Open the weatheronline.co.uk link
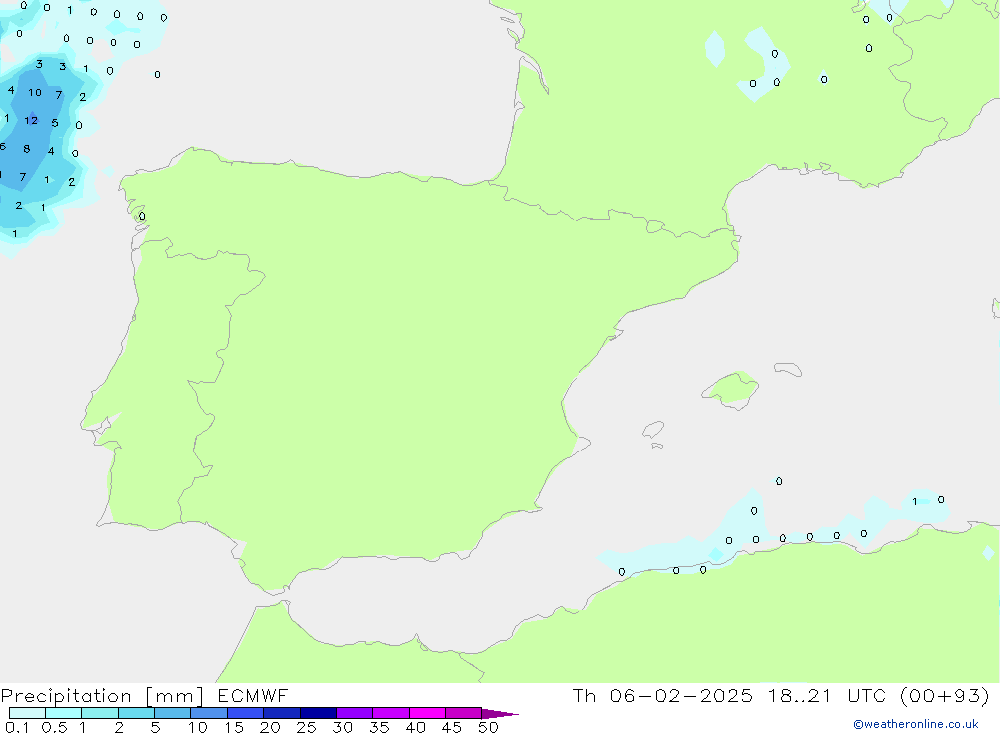1000x733 pixels. point(916,724)
